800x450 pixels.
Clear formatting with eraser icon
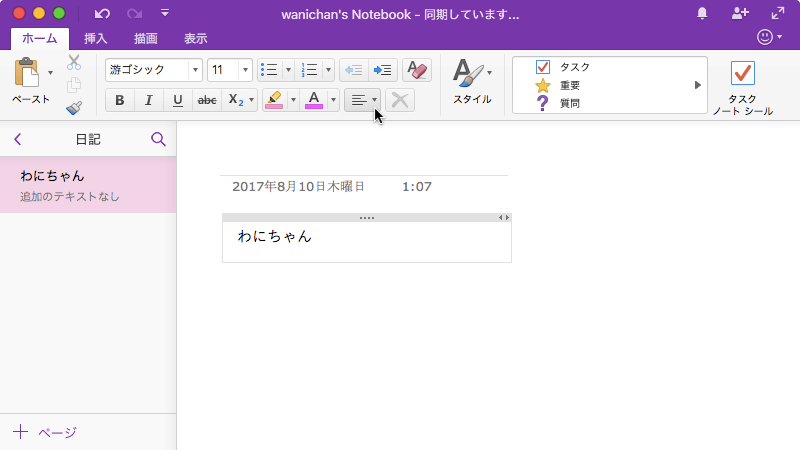[417, 70]
